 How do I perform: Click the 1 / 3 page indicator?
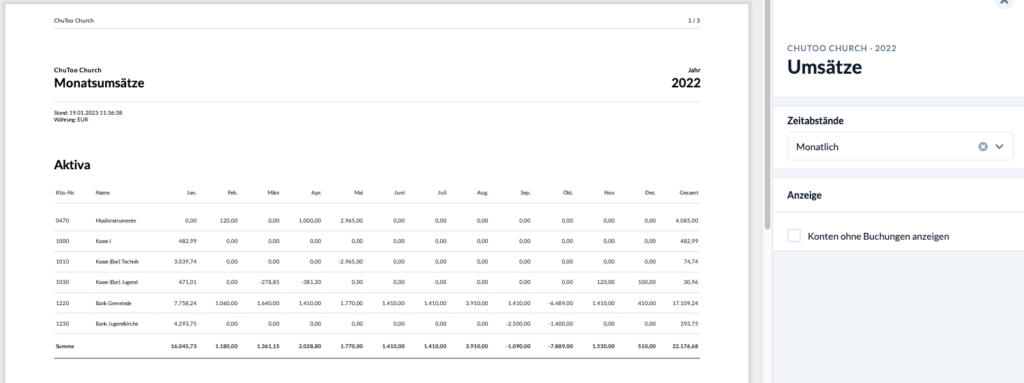[694, 21]
